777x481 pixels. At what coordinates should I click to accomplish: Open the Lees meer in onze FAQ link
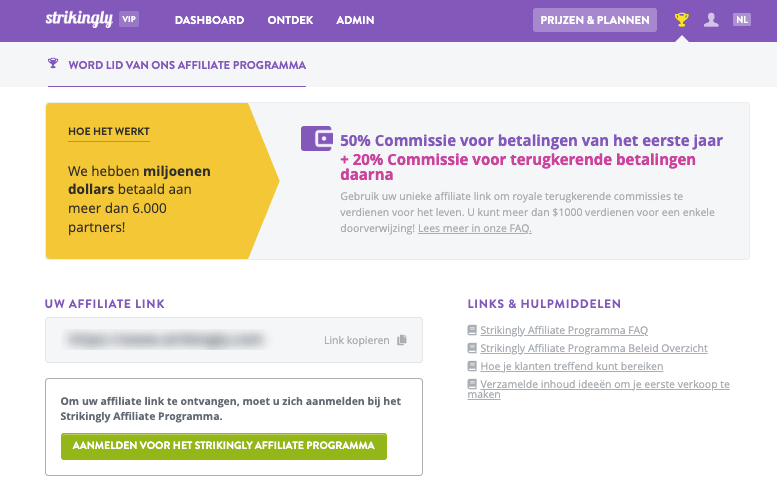(x=474, y=228)
